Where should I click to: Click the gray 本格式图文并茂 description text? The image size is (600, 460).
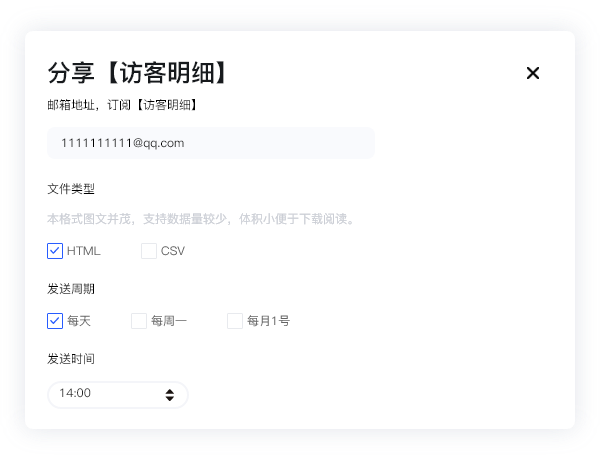[x=202, y=219]
